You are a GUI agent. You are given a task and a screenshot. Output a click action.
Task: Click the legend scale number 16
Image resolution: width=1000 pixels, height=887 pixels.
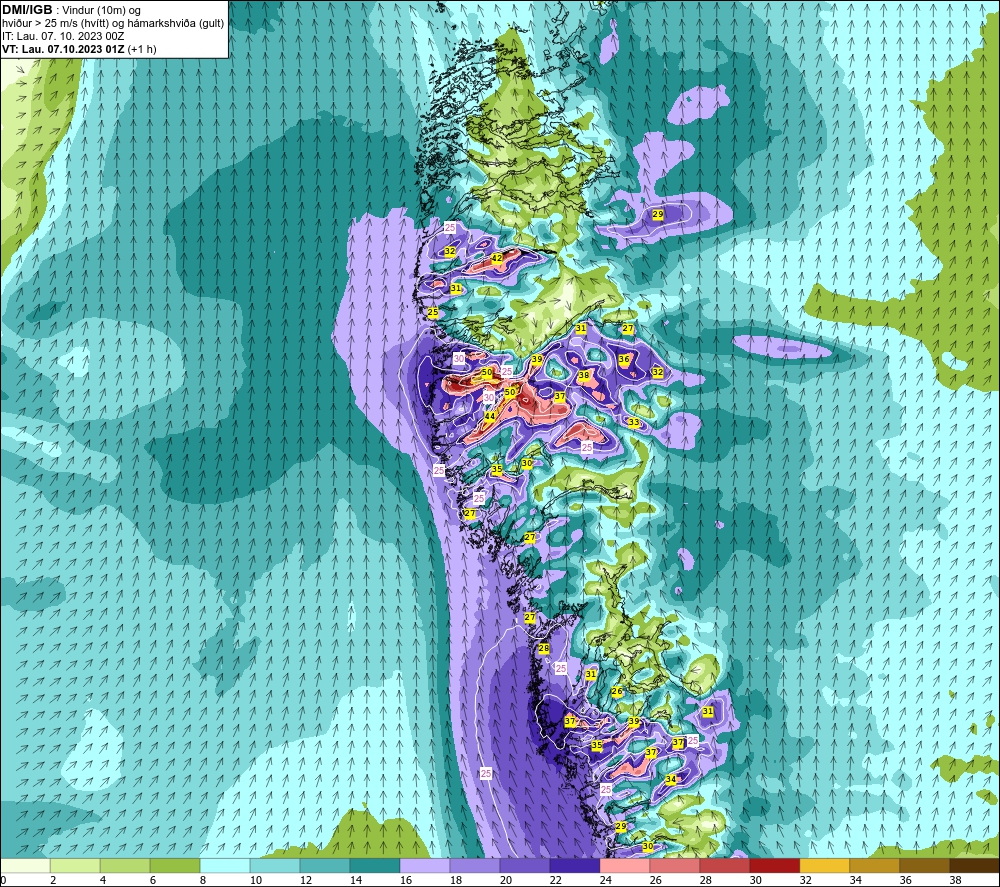click(x=406, y=881)
